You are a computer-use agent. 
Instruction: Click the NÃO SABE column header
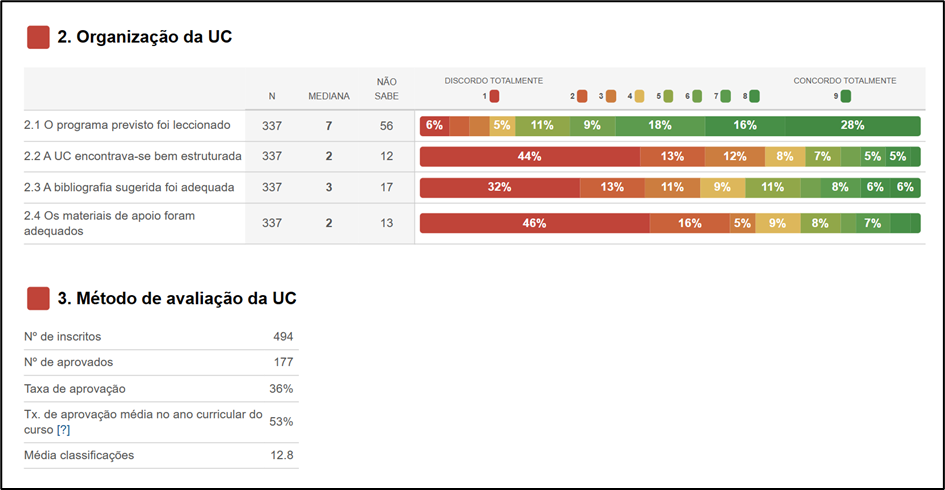pyautogui.click(x=386, y=89)
